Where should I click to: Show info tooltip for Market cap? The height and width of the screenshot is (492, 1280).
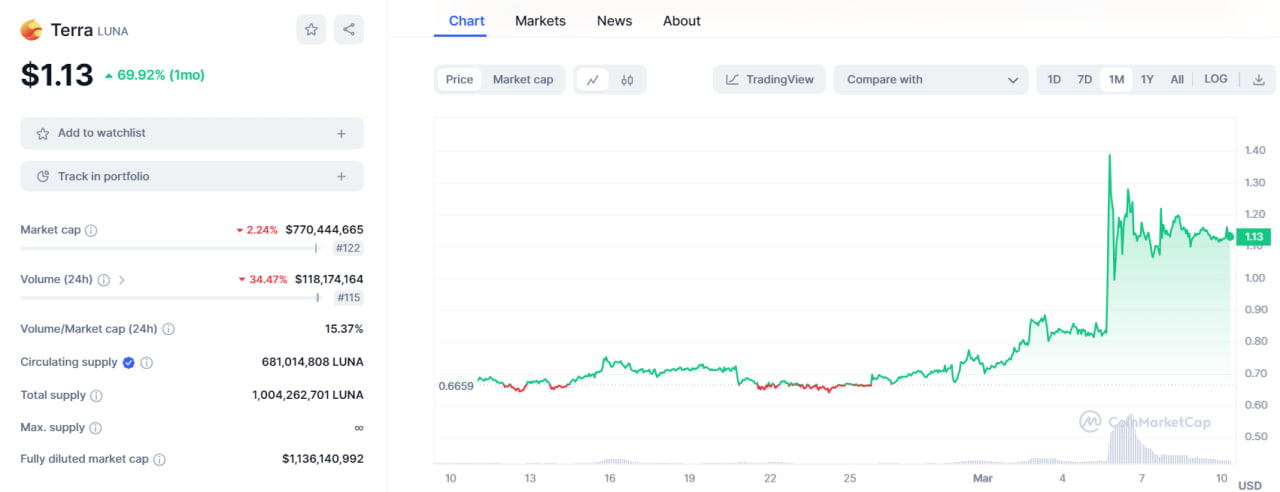pyautogui.click(x=91, y=230)
